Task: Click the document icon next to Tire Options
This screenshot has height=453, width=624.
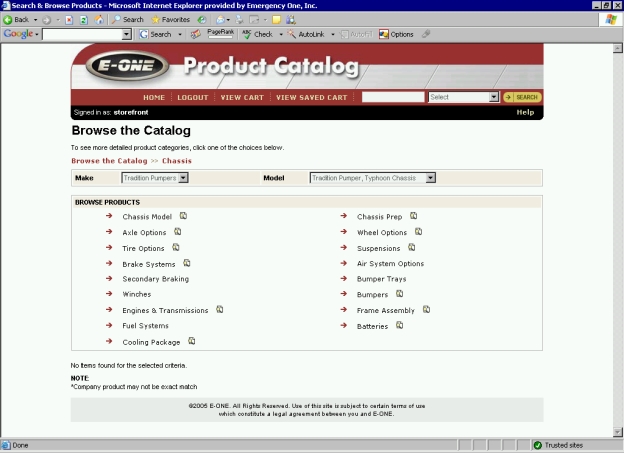Action: [176, 248]
